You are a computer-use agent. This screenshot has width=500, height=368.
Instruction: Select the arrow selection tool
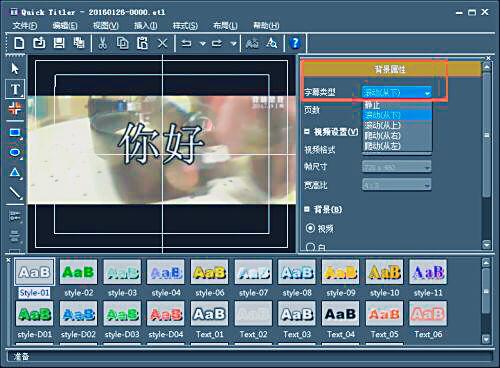coord(15,69)
